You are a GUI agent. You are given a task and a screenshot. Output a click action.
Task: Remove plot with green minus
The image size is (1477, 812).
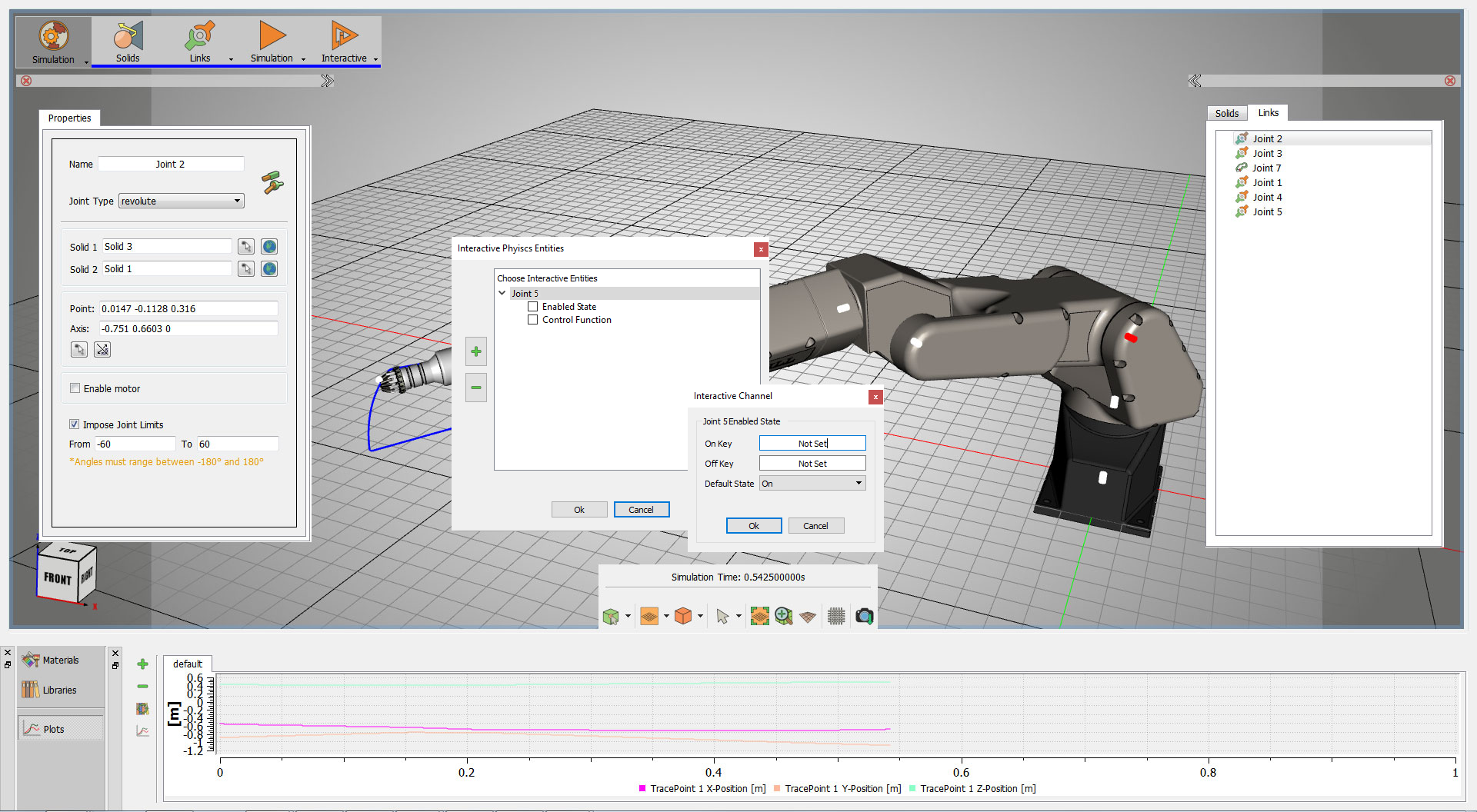point(142,687)
